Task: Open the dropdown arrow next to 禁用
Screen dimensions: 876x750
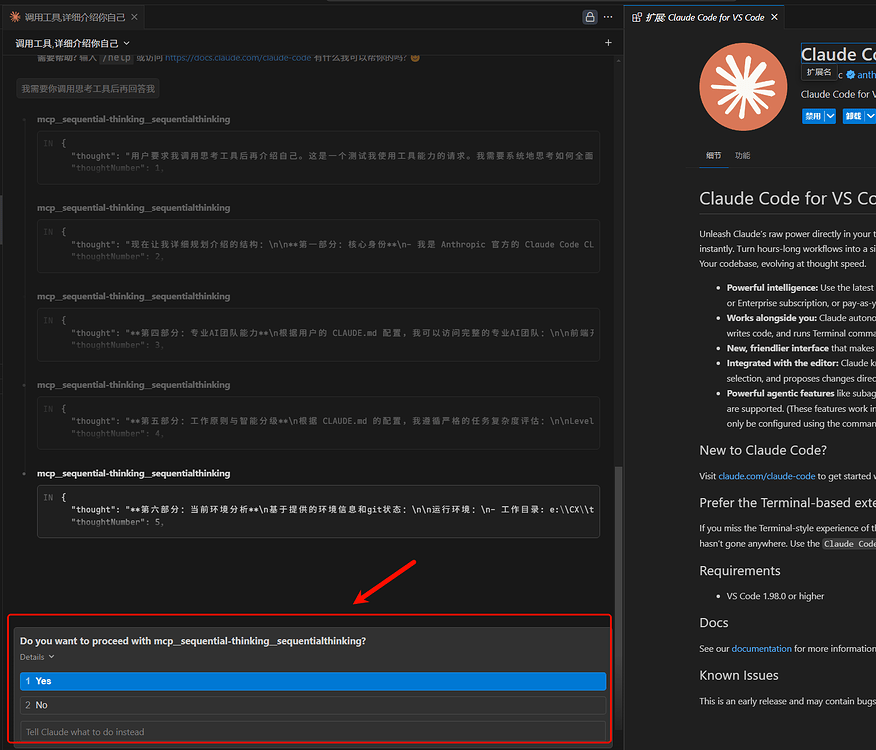Action: (x=830, y=116)
